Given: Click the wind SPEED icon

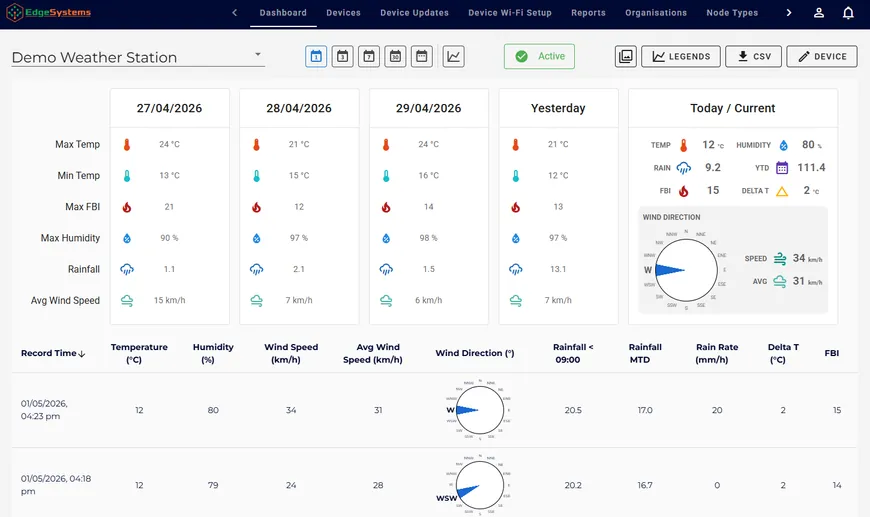Looking at the screenshot, I should click(780, 258).
